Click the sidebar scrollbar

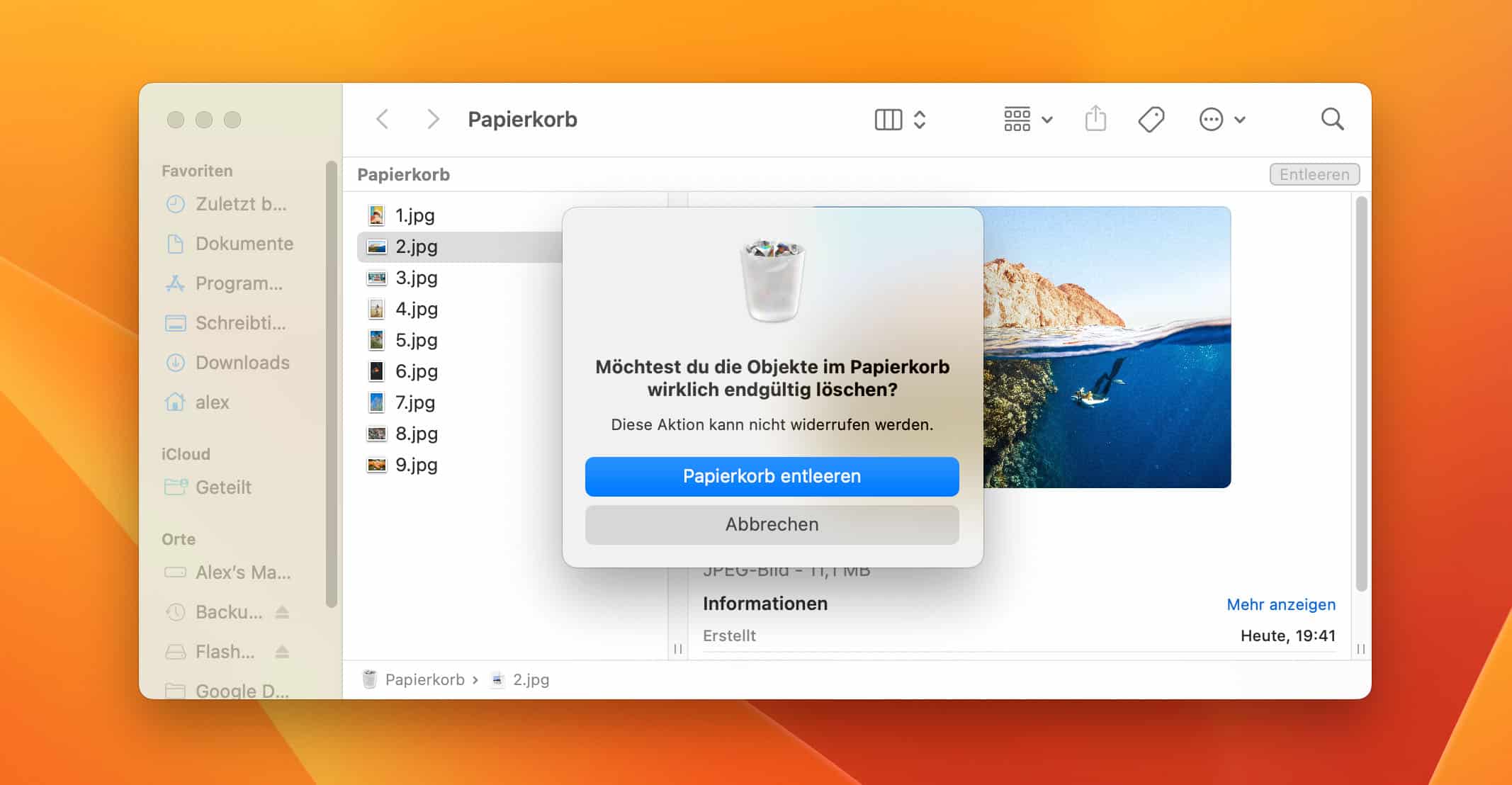coord(331,384)
